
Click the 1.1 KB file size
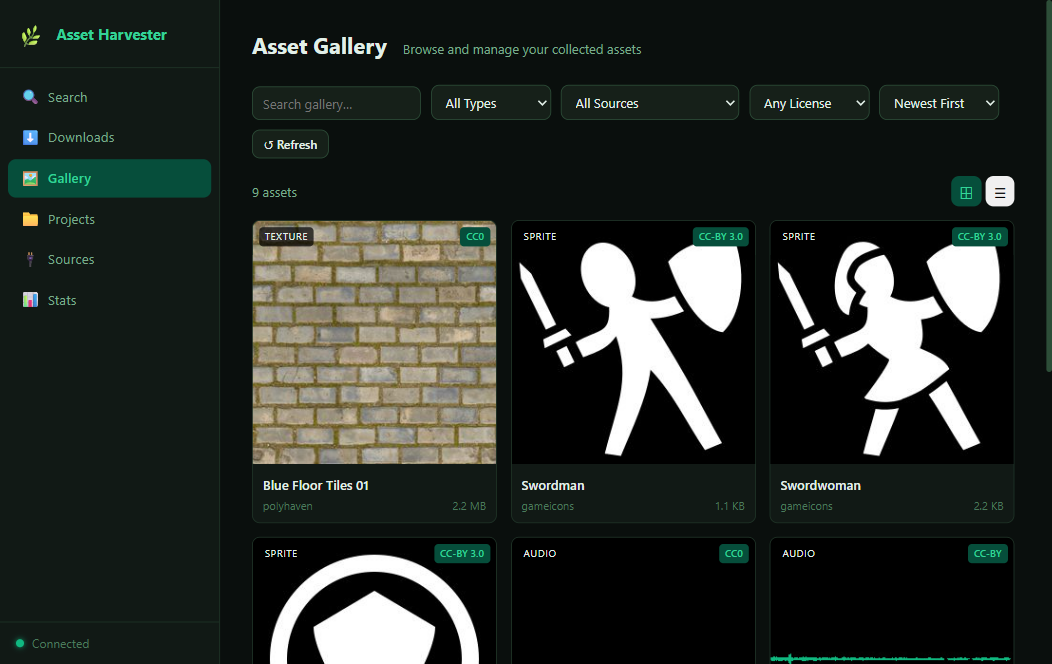pos(729,506)
